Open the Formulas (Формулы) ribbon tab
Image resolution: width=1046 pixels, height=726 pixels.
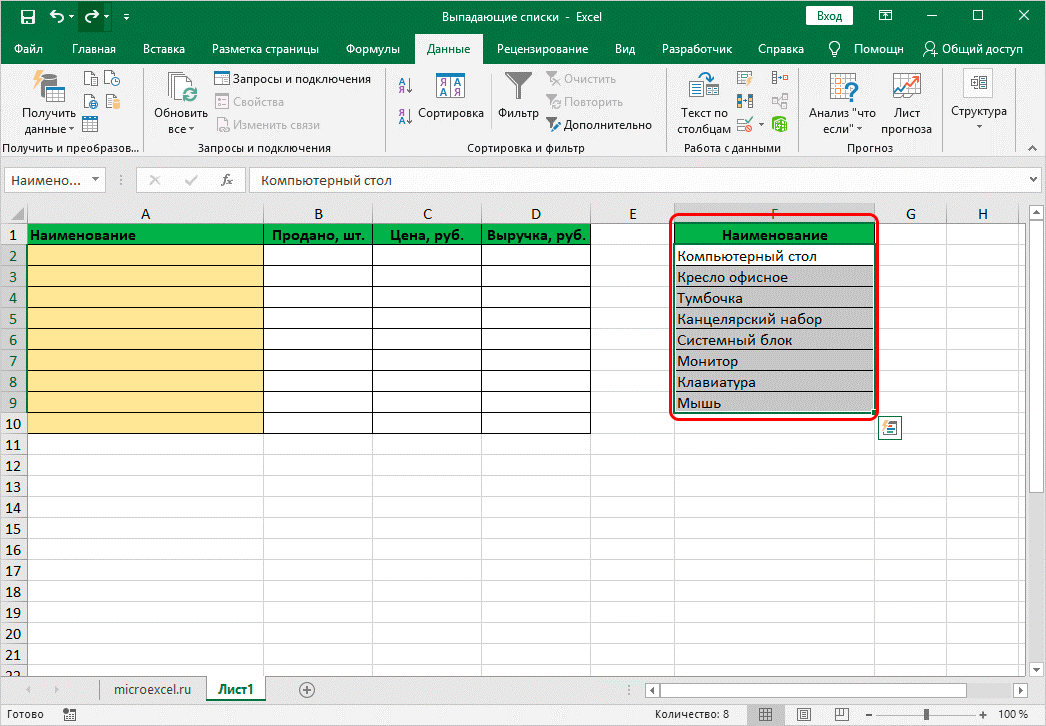[x=372, y=49]
